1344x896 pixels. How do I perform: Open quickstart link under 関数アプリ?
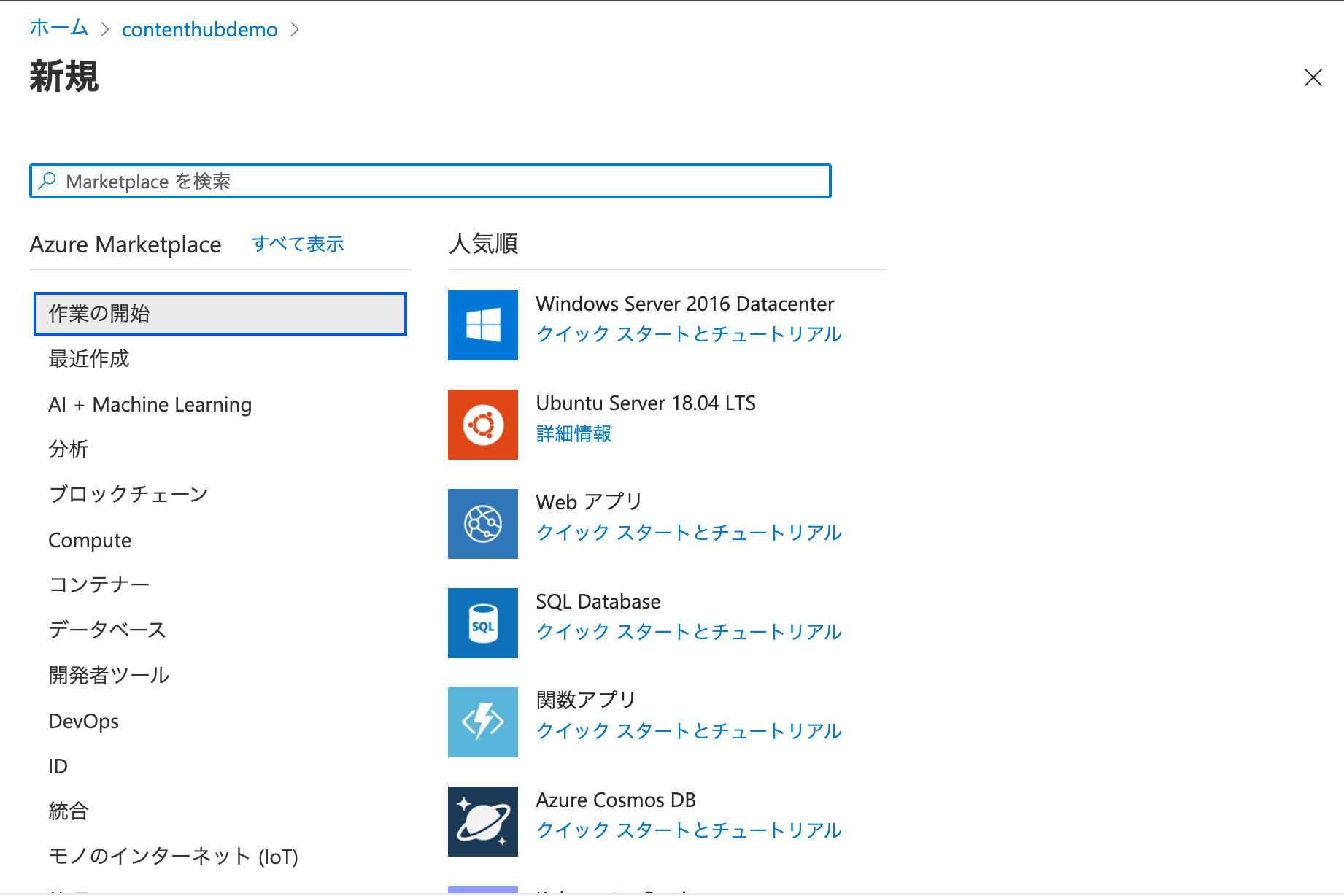point(689,731)
